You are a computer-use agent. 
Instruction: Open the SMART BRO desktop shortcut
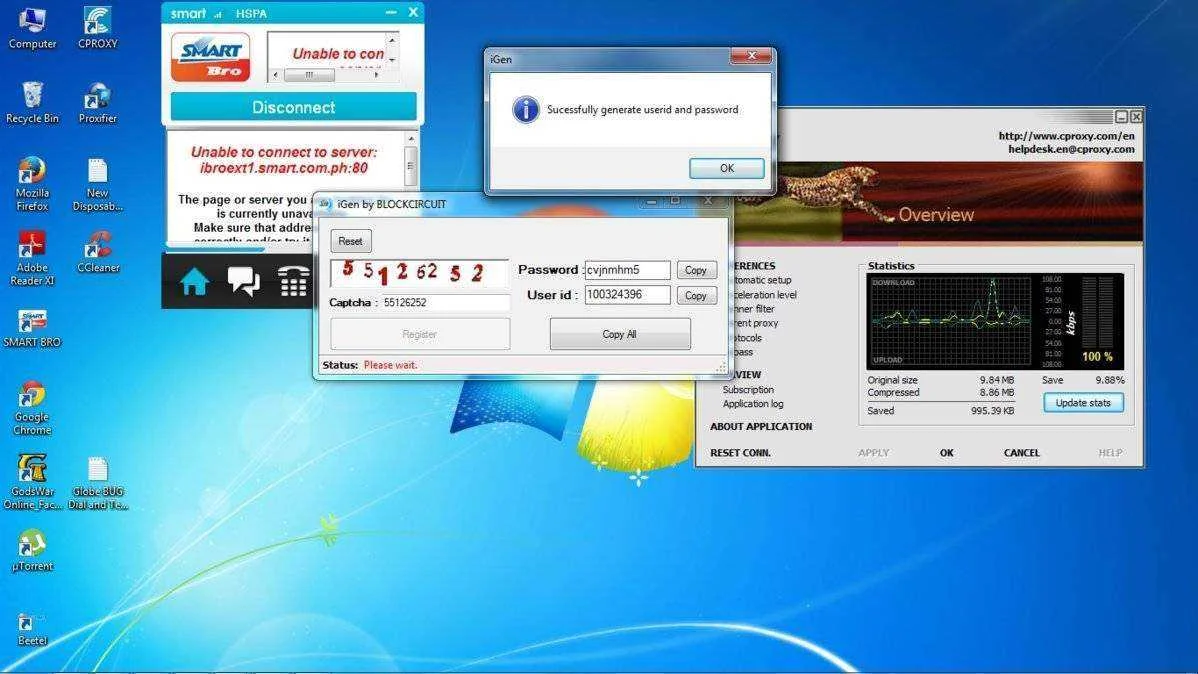click(x=32, y=329)
